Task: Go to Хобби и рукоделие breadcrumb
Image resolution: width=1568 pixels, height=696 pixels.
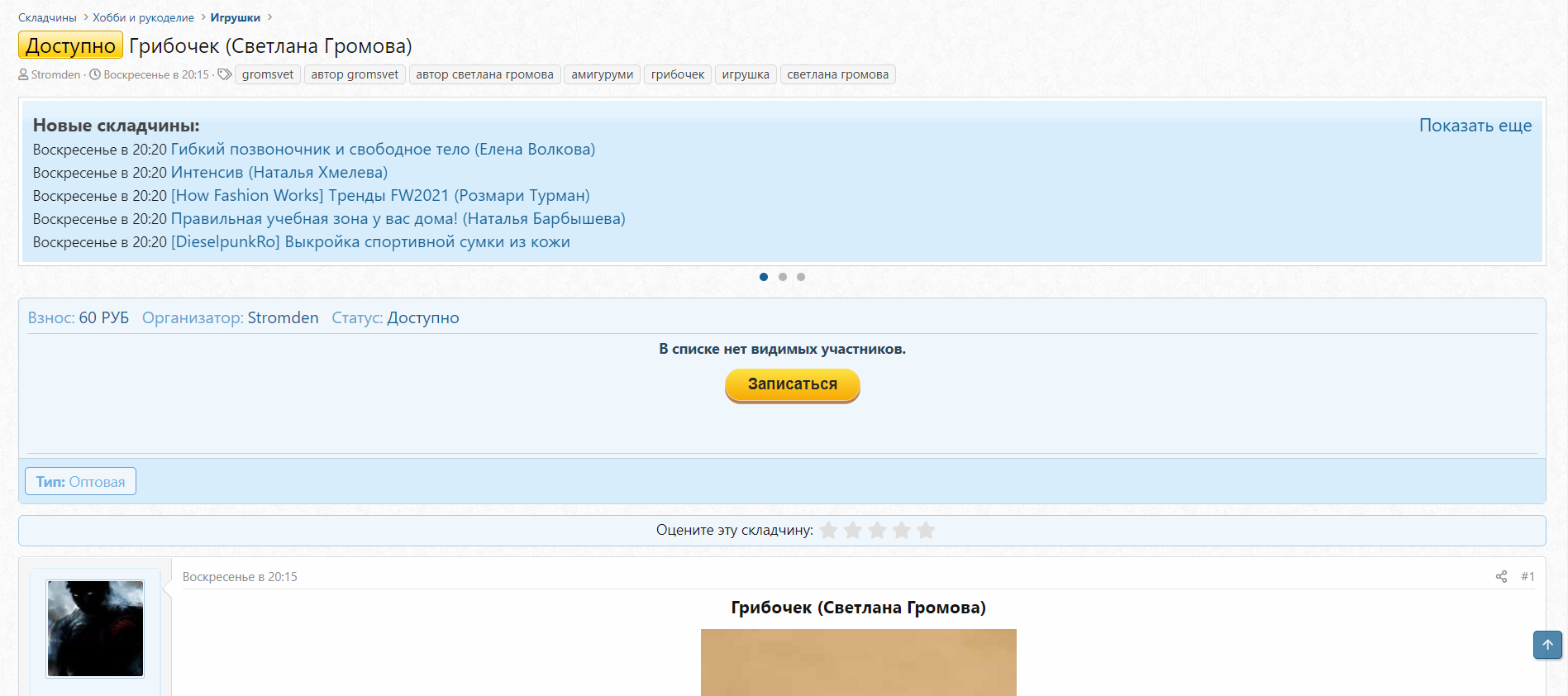Action: pyautogui.click(x=143, y=17)
